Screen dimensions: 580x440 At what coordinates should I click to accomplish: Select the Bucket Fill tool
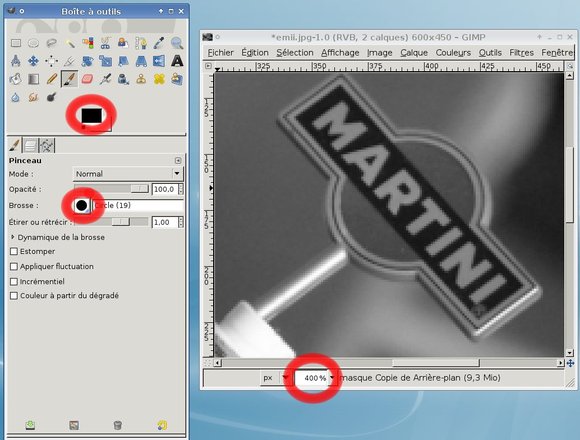16,79
